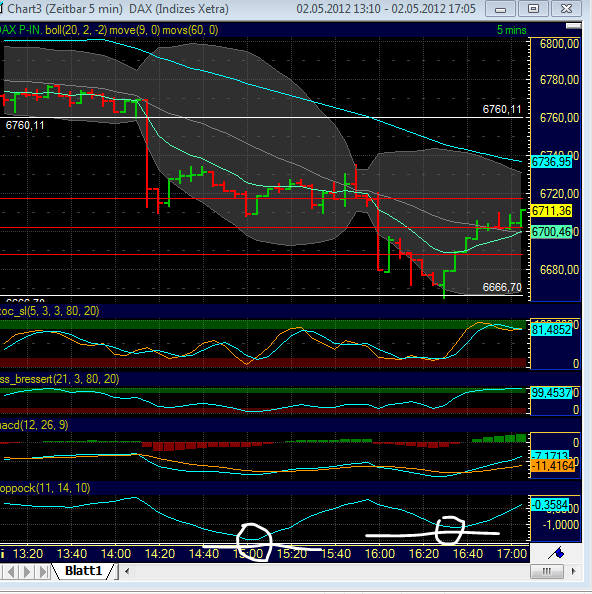The height and width of the screenshot is (594, 592).
Task: Click the '14:20' time axis label
Action: pyautogui.click(x=160, y=554)
